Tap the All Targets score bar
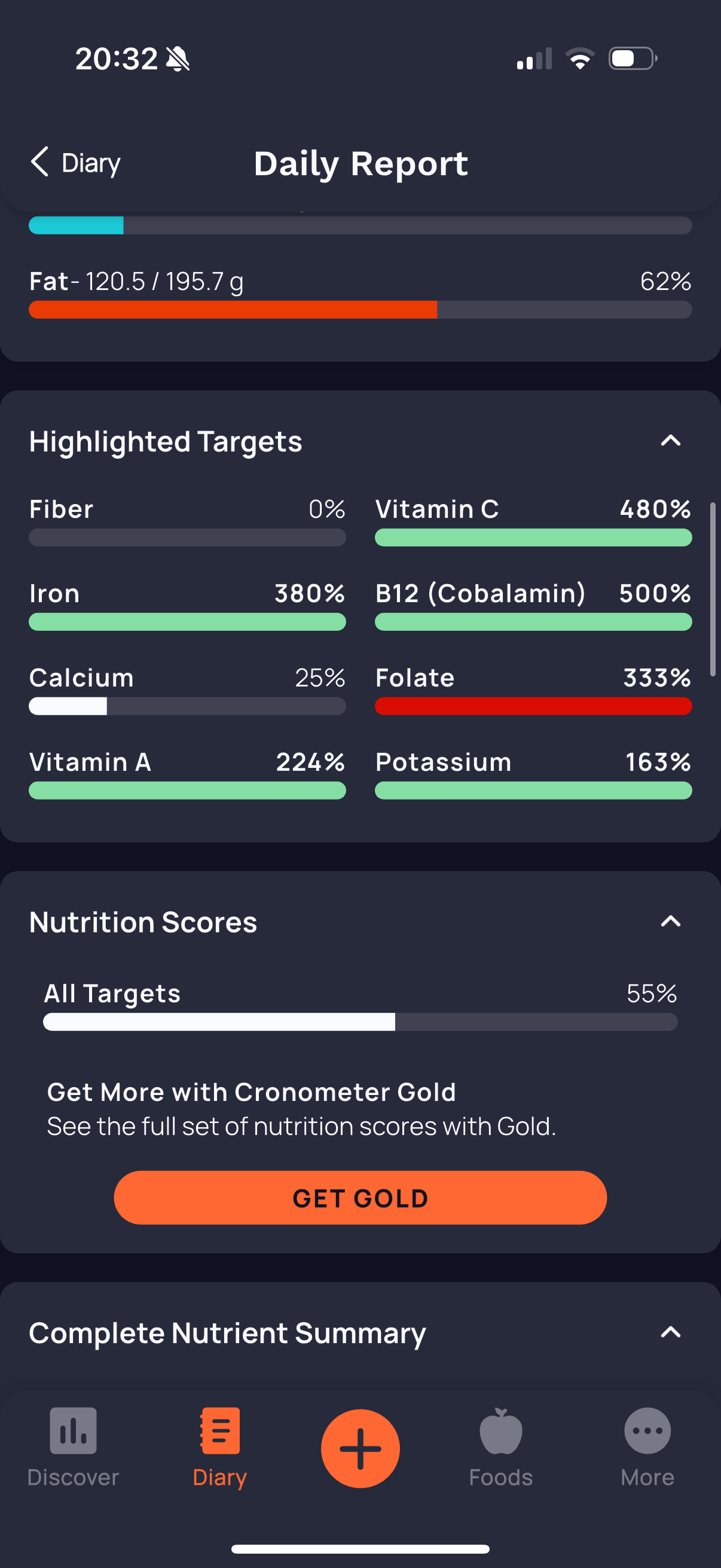The height and width of the screenshot is (1568, 721). (360, 1021)
